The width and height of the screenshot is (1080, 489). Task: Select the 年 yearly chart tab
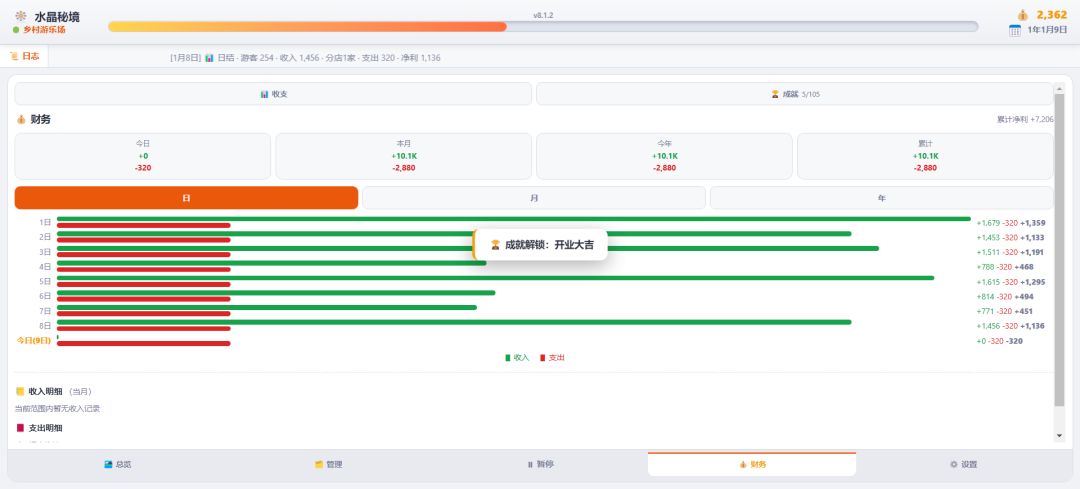(882, 198)
